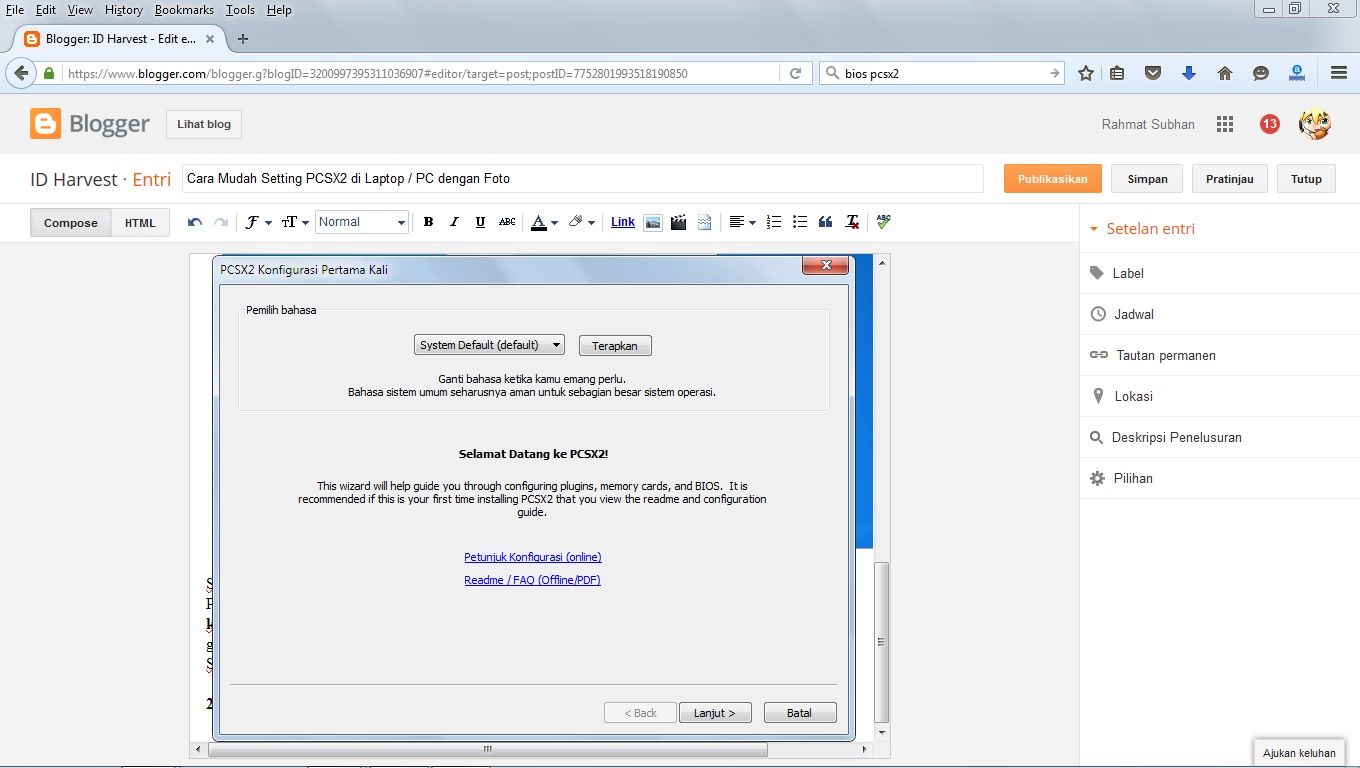Viewport: 1360px width, 768px height.
Task: Open the text alignment dropdown
Action: coord(742,222)
